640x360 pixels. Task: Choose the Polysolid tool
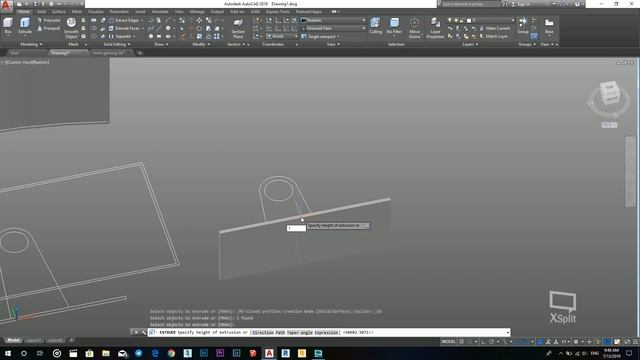tap(49, 20)
